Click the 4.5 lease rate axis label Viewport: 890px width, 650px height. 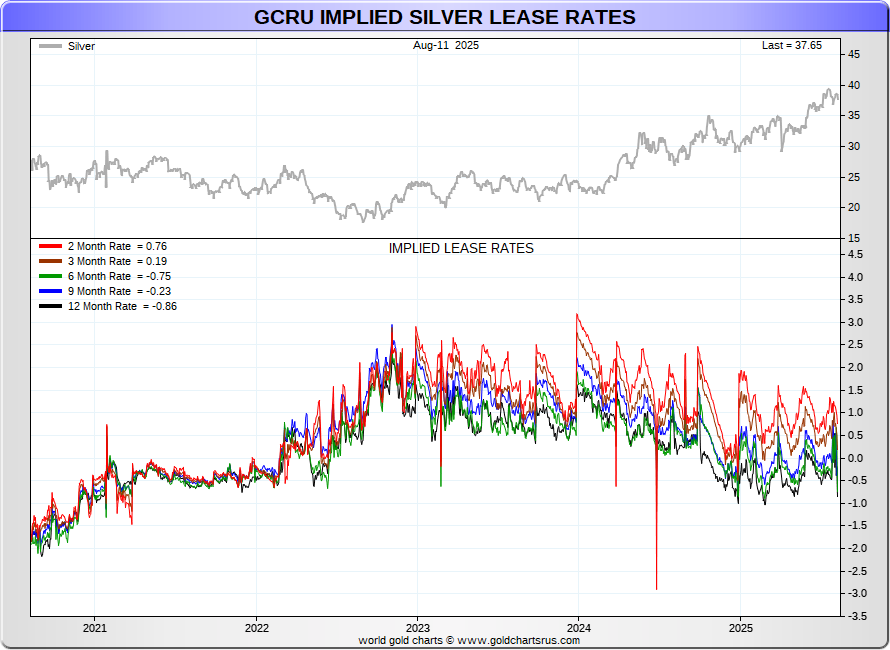(x=855, y=254)
